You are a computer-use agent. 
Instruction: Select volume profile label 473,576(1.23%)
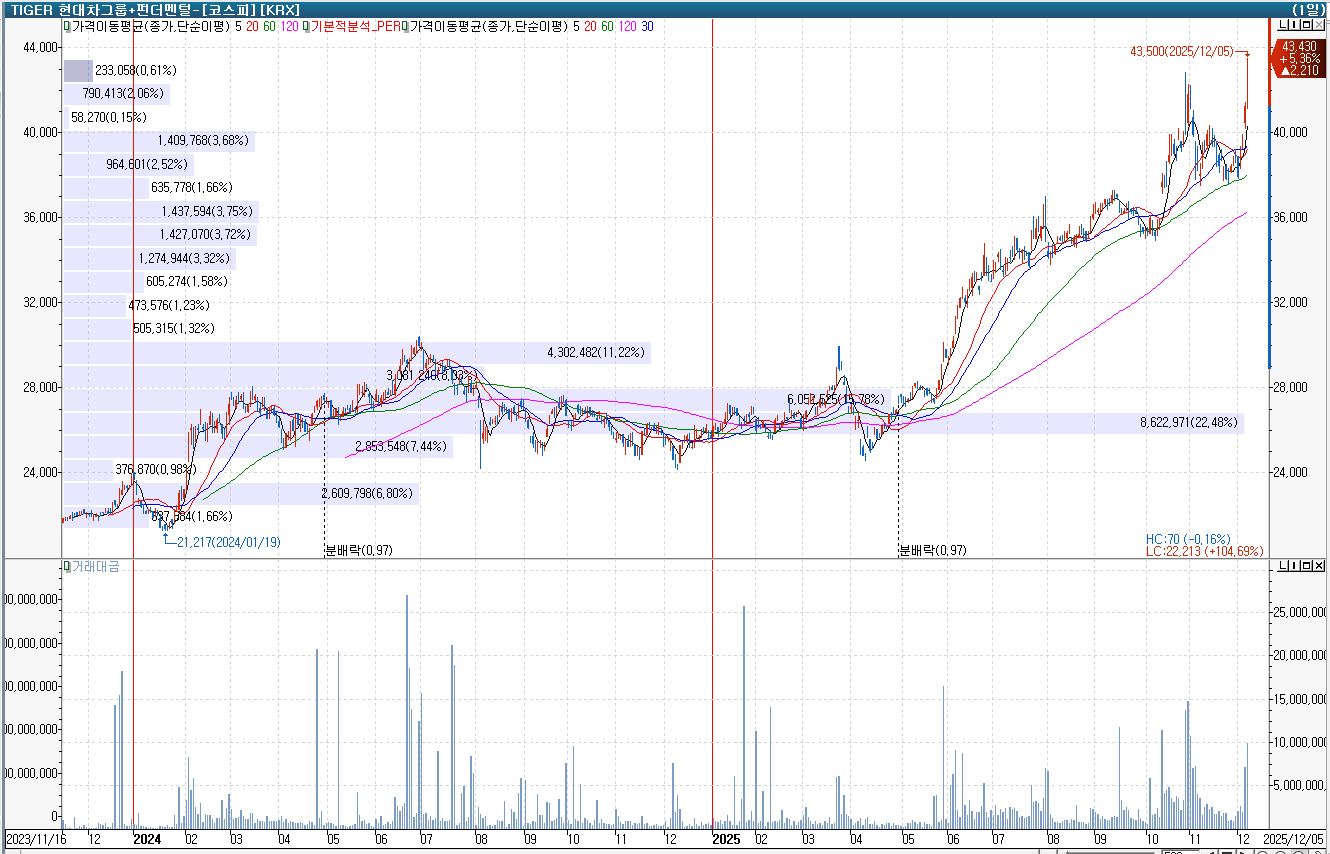click(169, 305)
